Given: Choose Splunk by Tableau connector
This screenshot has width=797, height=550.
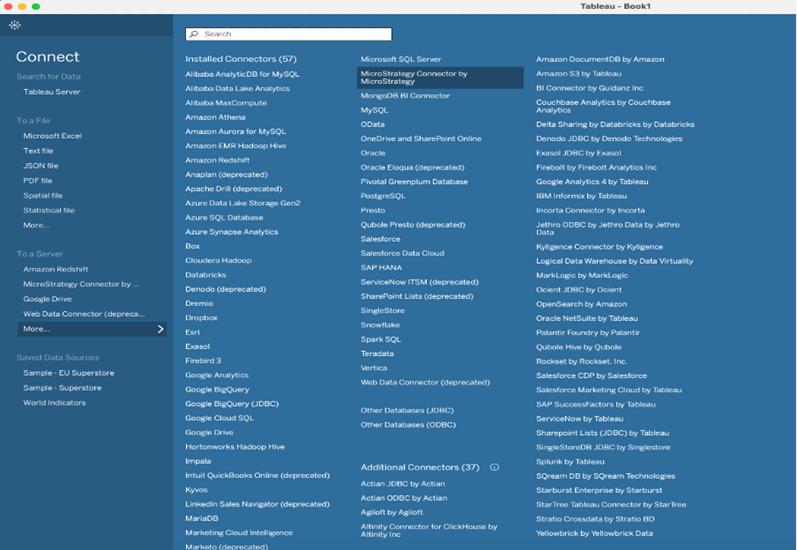Looking at the screenshot, I should (570, 462).
